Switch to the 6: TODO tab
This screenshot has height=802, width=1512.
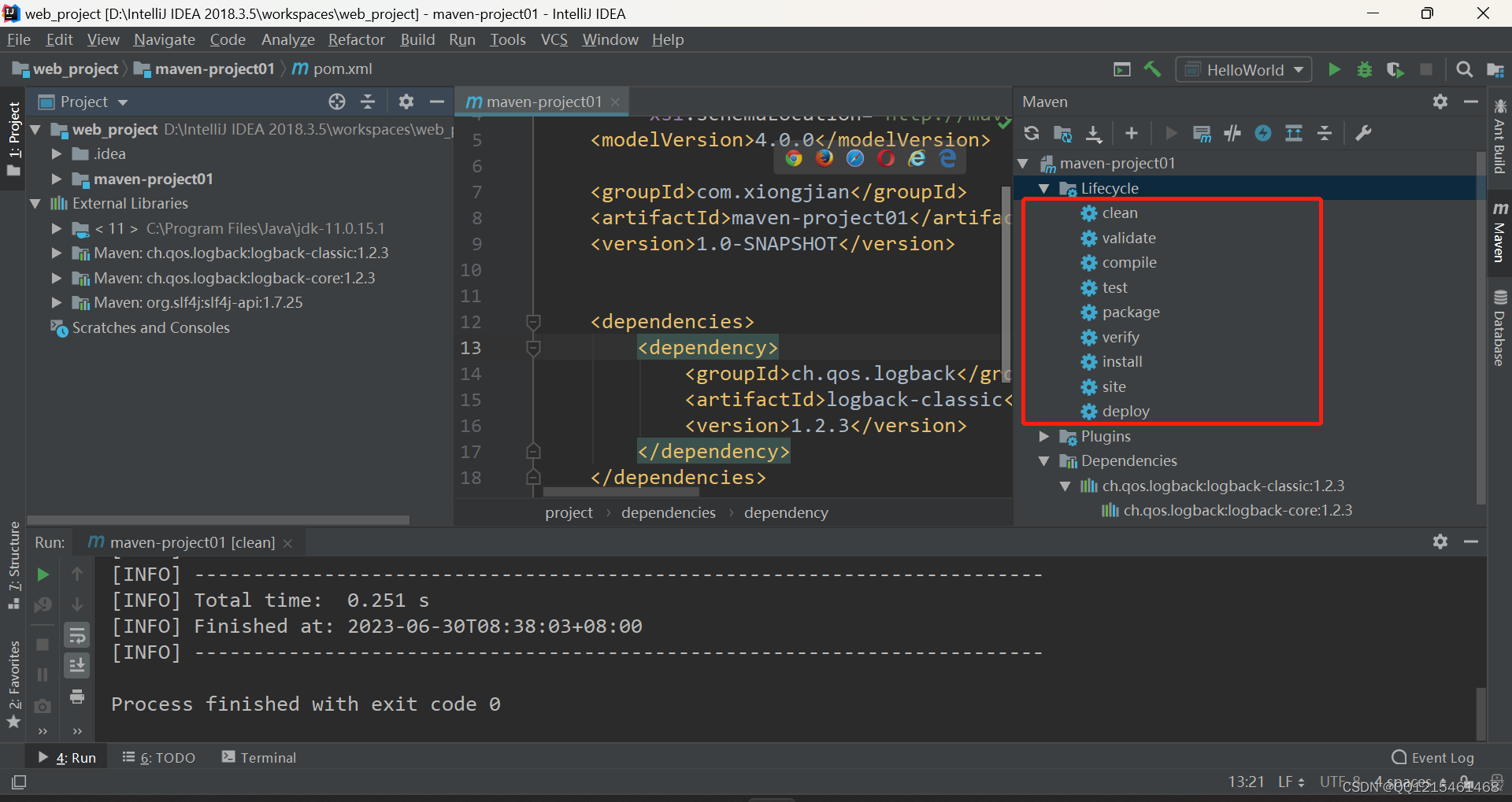coord(159,757)
